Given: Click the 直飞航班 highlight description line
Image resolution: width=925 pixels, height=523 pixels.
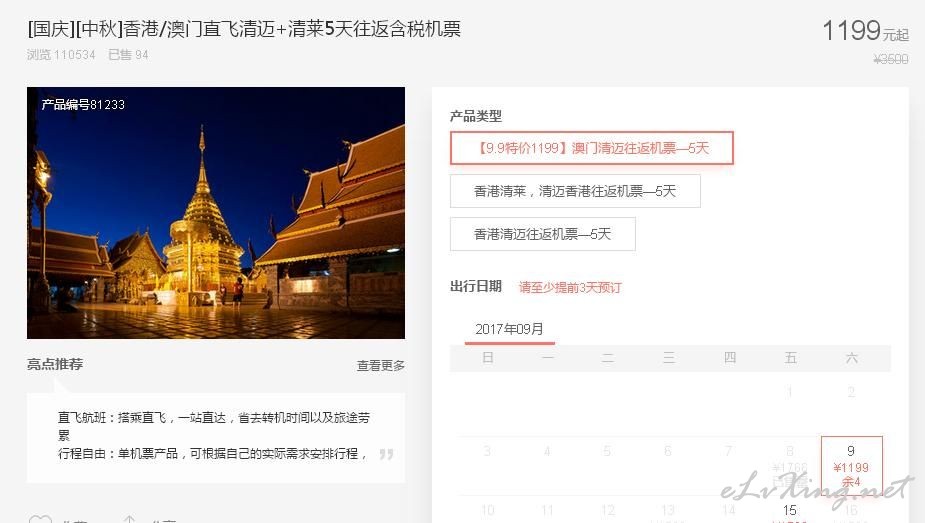Looking at the screenshot, I should 214,426.
